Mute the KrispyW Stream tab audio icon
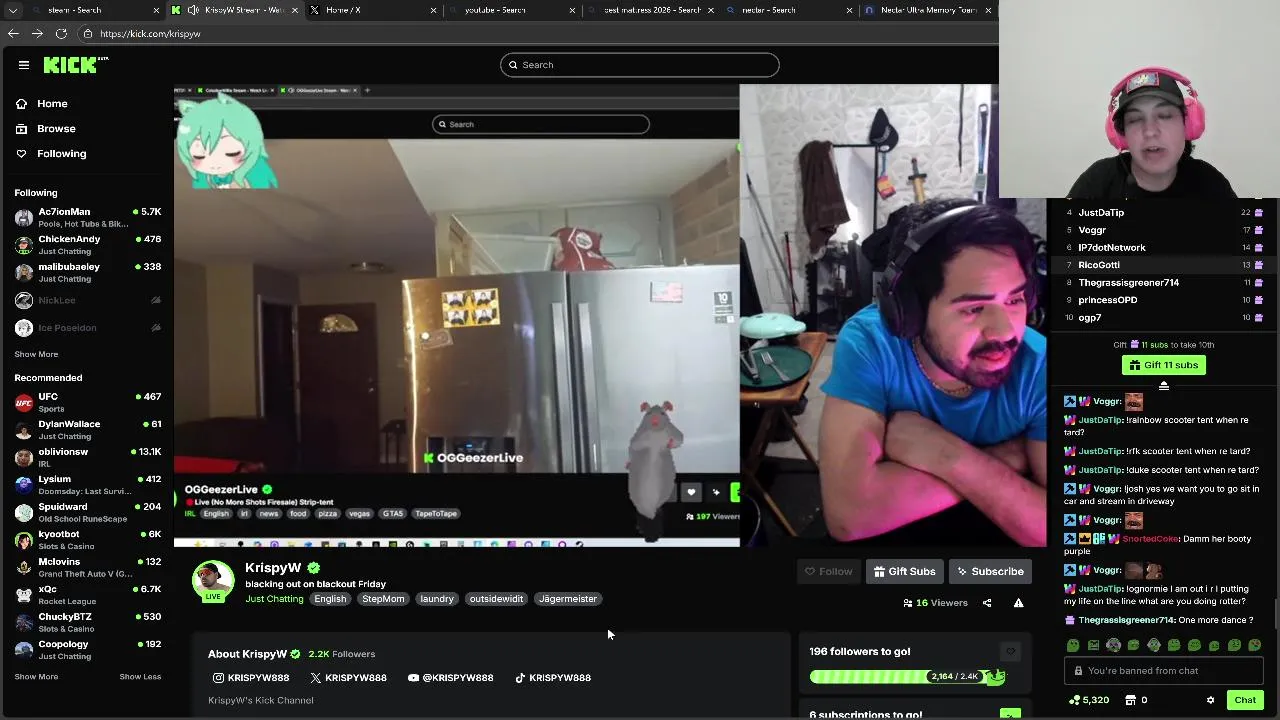 click(x=192, y=10)
